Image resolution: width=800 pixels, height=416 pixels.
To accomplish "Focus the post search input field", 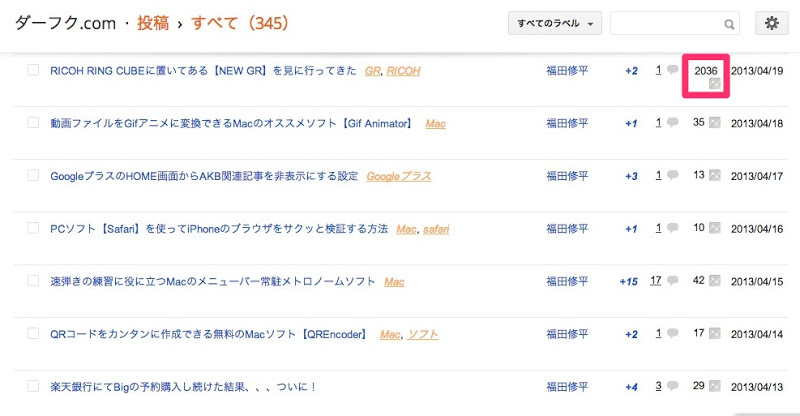I will (667, 23).
